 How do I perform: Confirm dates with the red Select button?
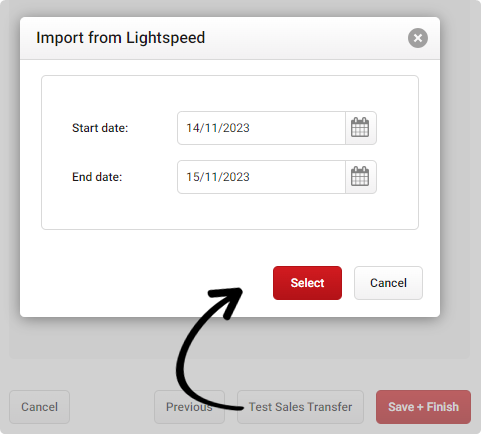(307, 283)
